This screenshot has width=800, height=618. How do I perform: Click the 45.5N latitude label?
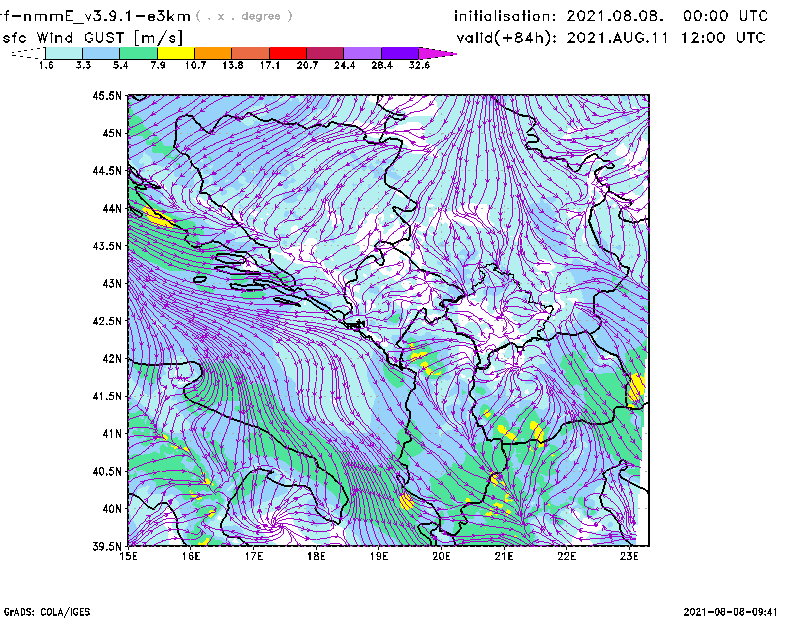click(x=107, y=96)
